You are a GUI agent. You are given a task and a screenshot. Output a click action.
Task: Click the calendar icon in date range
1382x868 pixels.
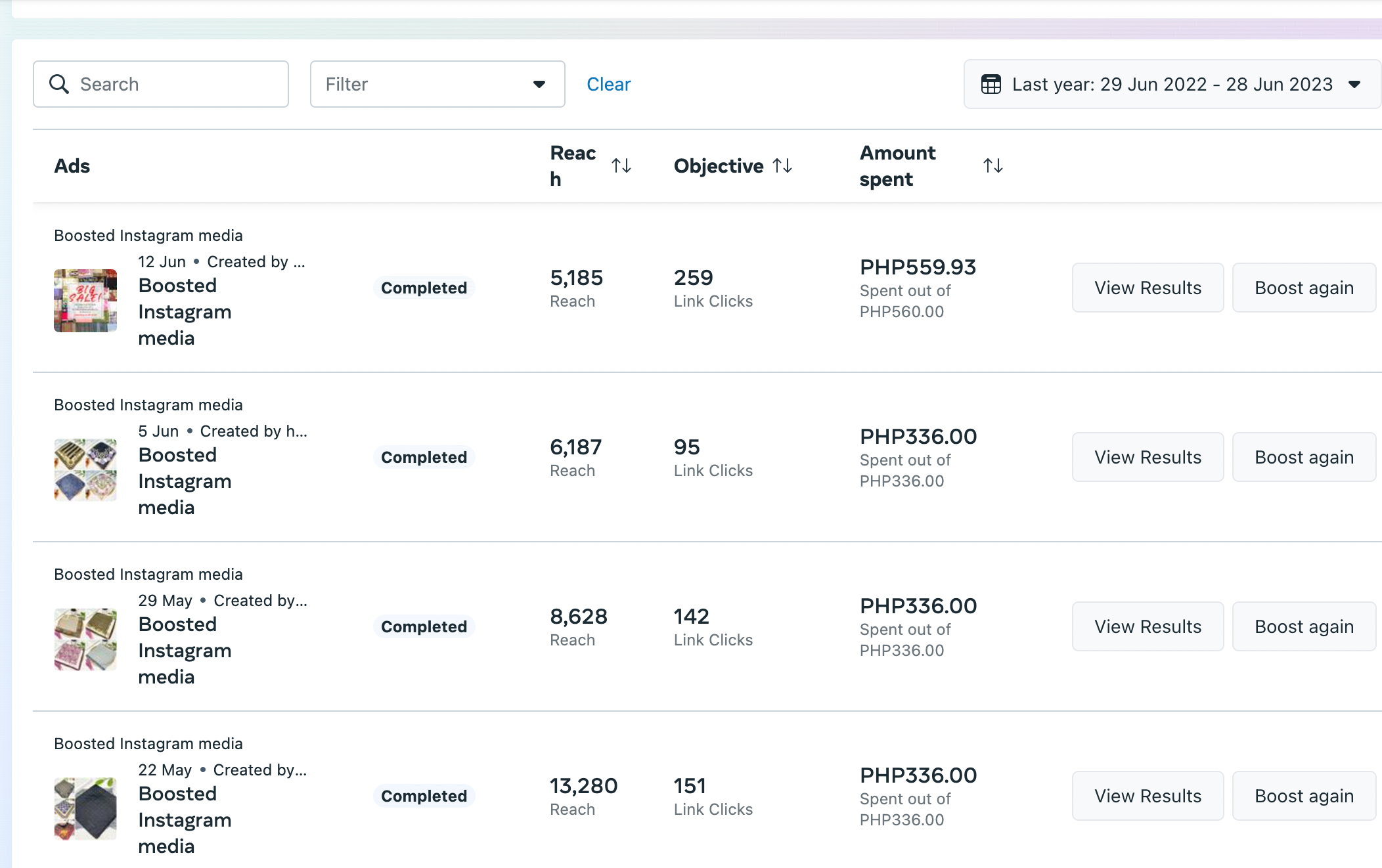tap(991, 84)
